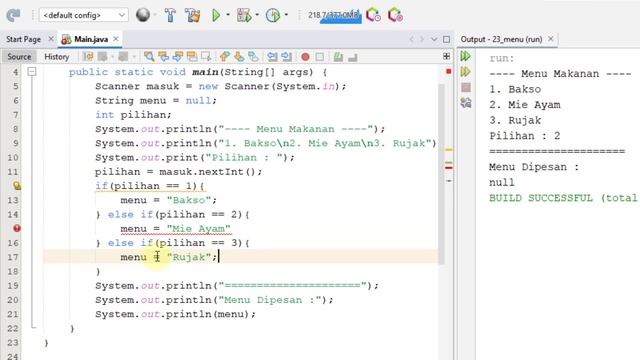The image size is (640, 360).
Task: Open the default config dropdown
Action: click(x=84, y=15)
